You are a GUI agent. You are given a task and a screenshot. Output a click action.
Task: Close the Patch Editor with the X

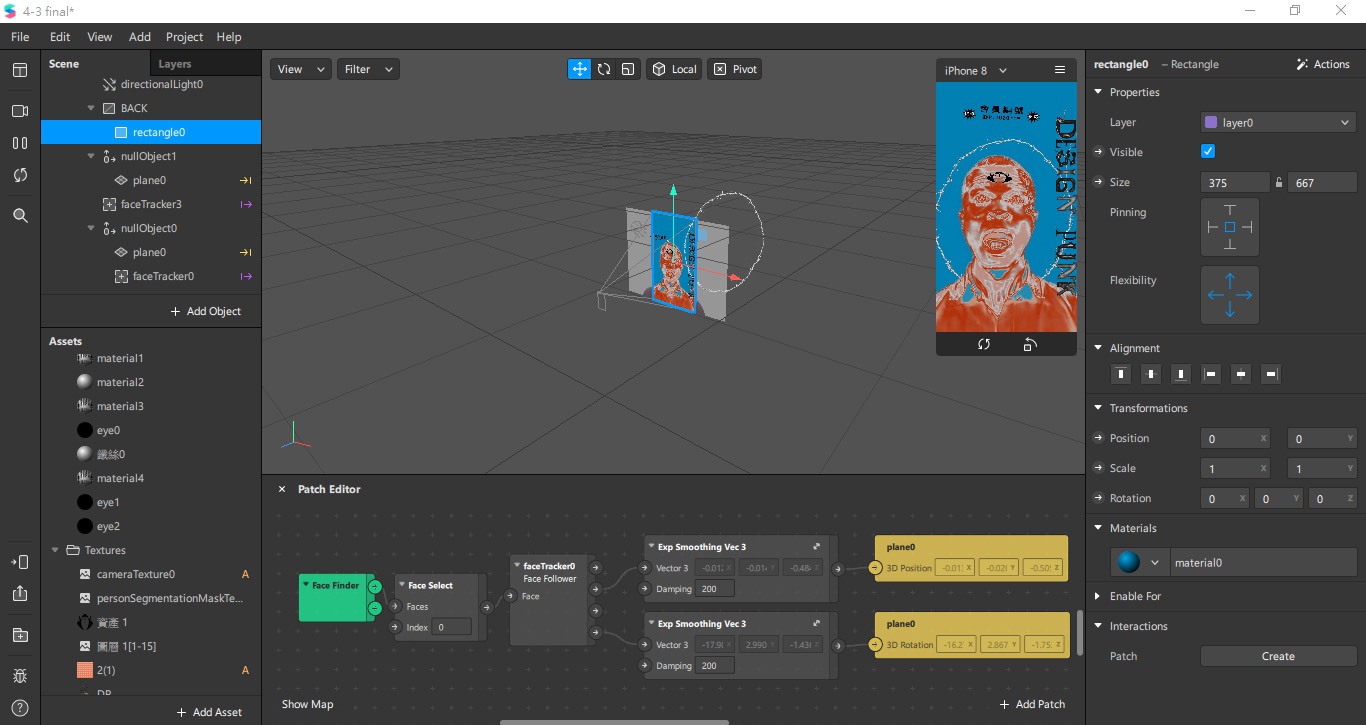pyautogui.click(x=282, y=489)
